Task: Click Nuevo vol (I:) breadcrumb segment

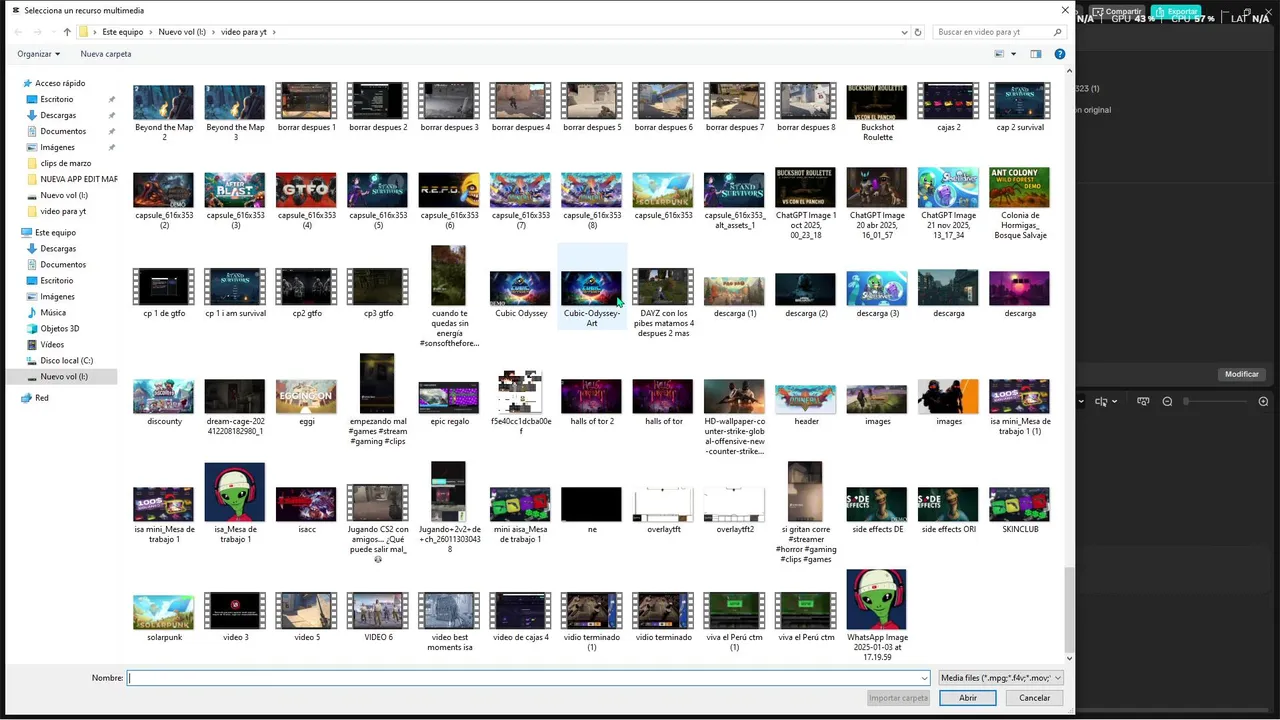Action: (x=182, y=32)
